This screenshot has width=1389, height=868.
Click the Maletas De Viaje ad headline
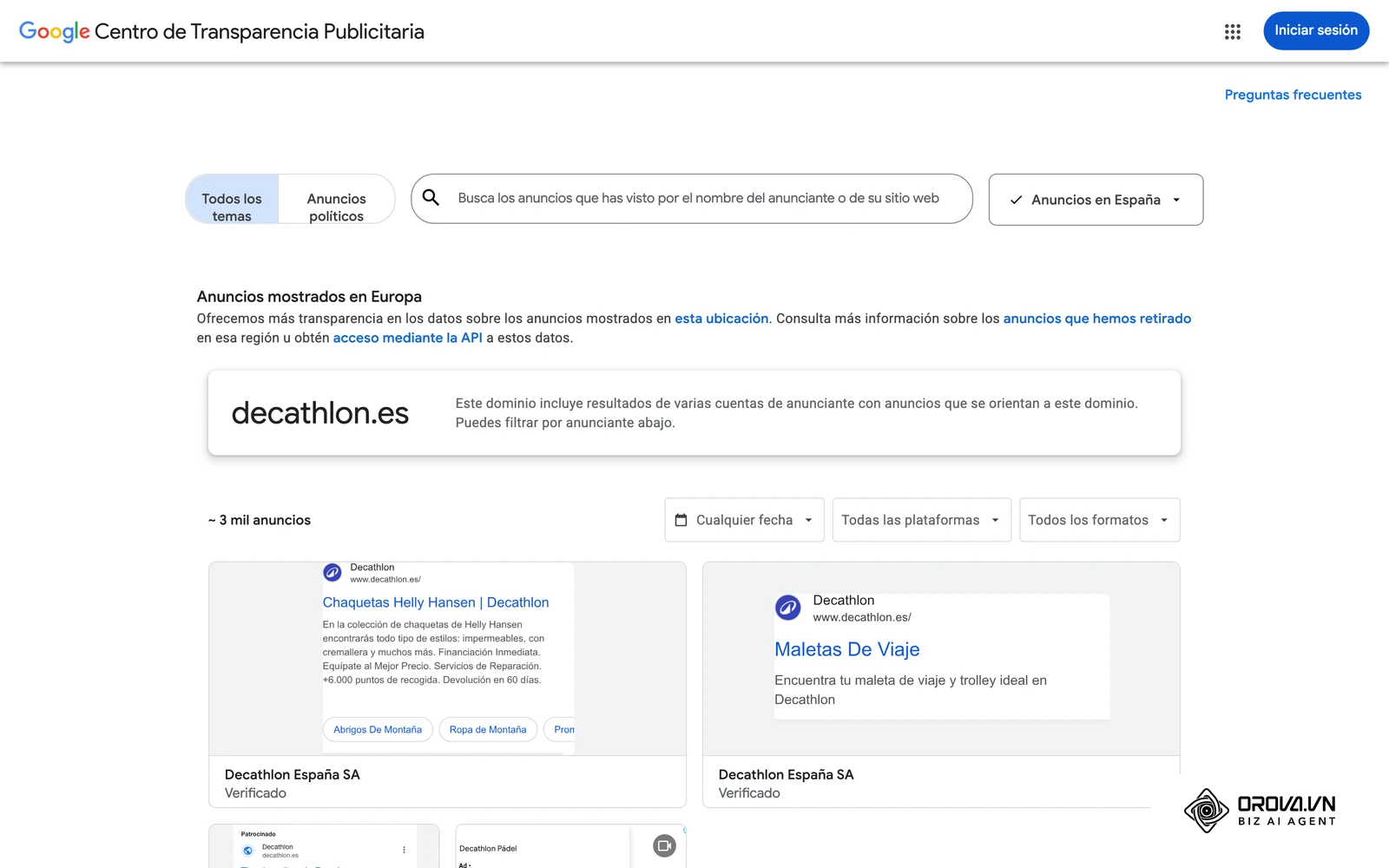pos(846,649)
